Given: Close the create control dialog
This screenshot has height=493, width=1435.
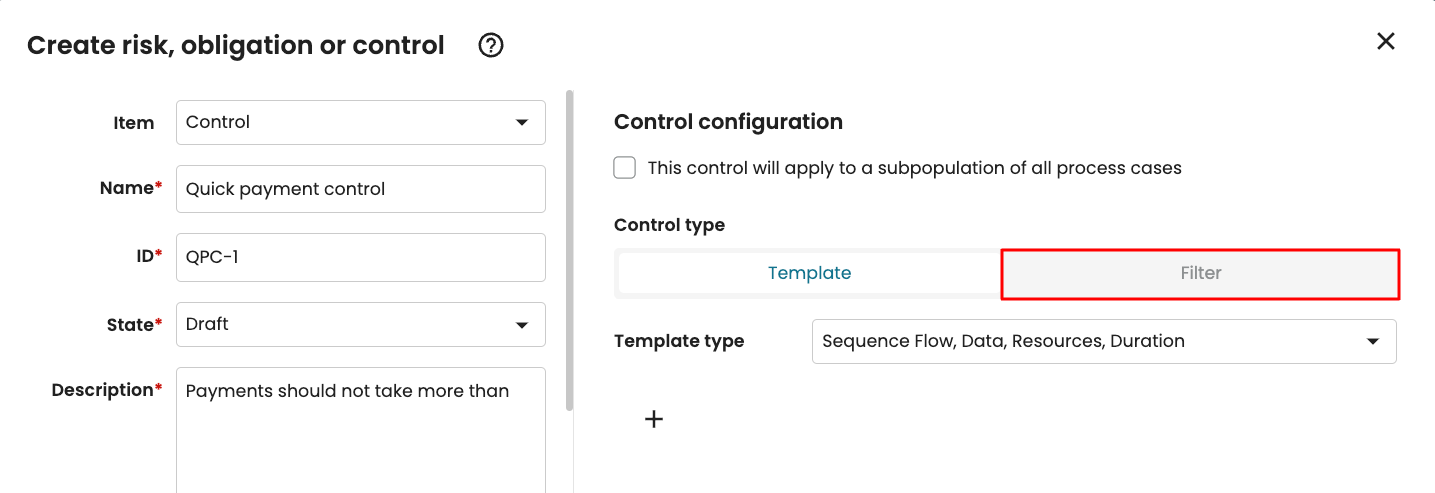Looking at the screenshot, I should point(1385,41).
